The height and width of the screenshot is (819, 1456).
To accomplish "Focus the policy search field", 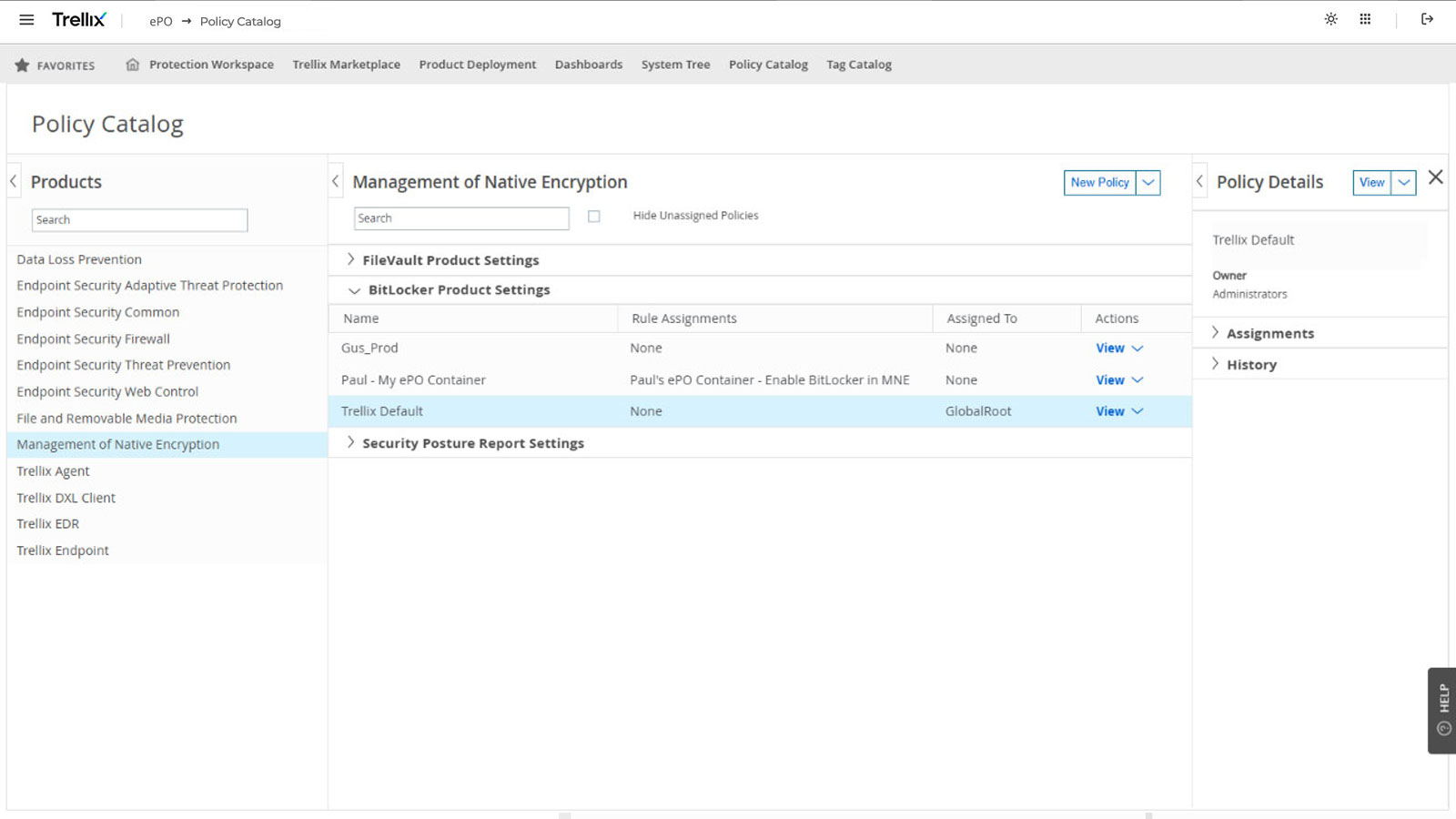I will (461, 218).
